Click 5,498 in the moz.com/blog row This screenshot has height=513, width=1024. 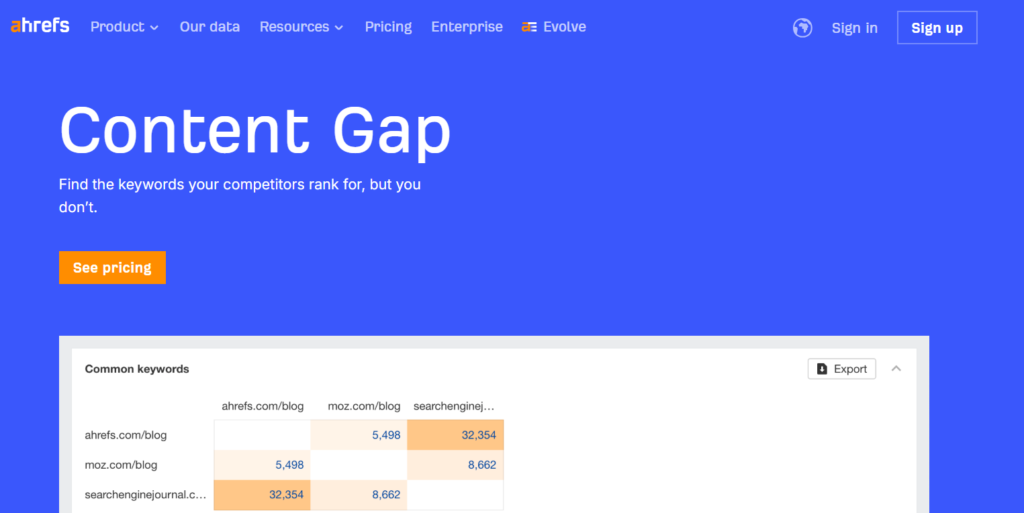point(289,465)
